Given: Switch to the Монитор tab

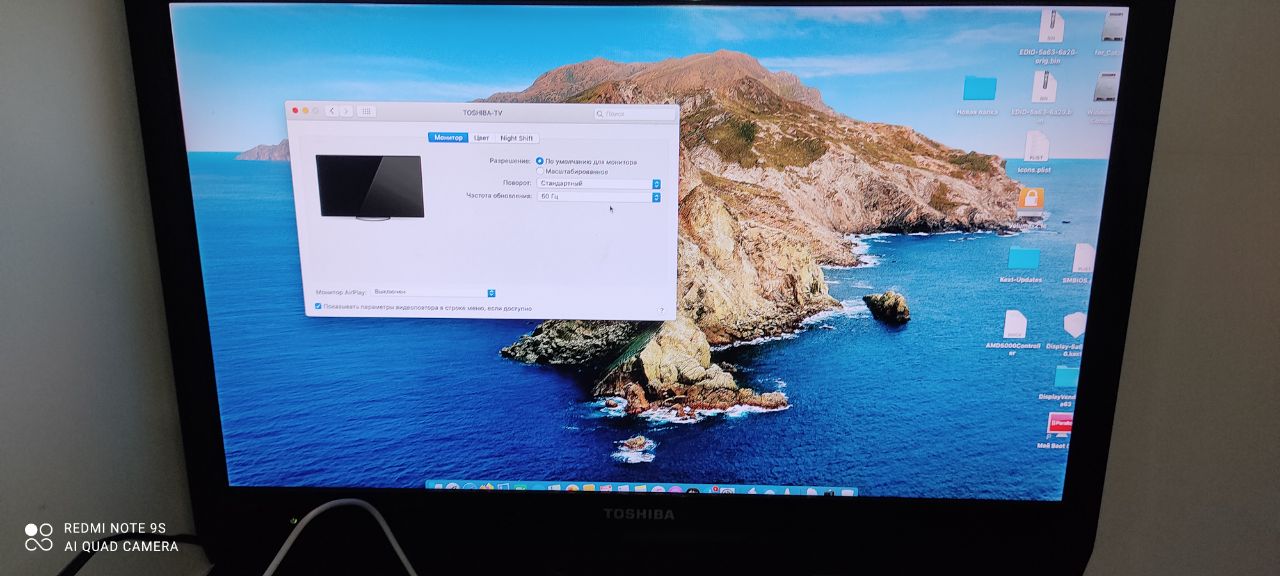Looking at the screenshot, I should click(x=448, y=137).
